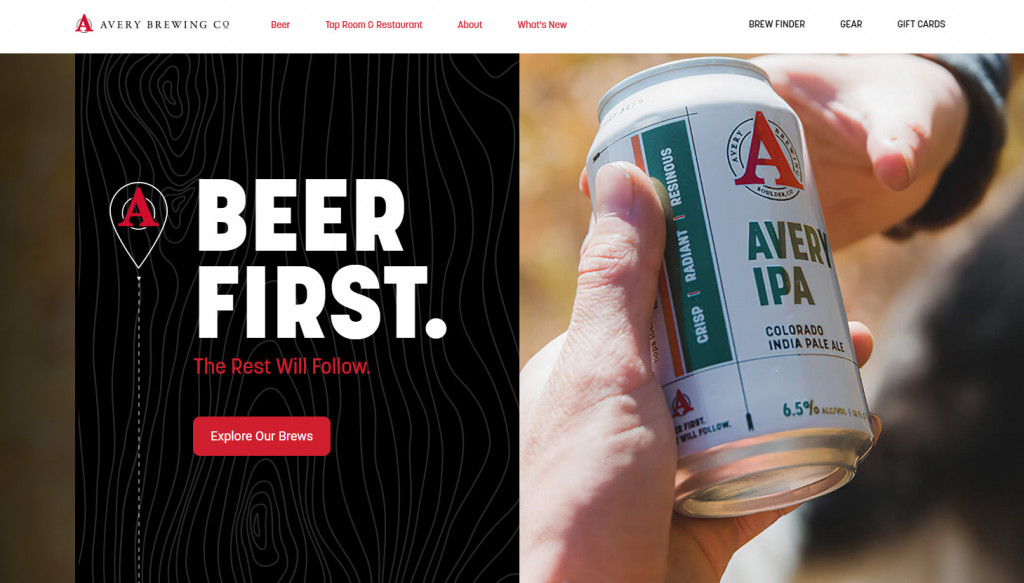Open the What's New menu

[542, 25]
